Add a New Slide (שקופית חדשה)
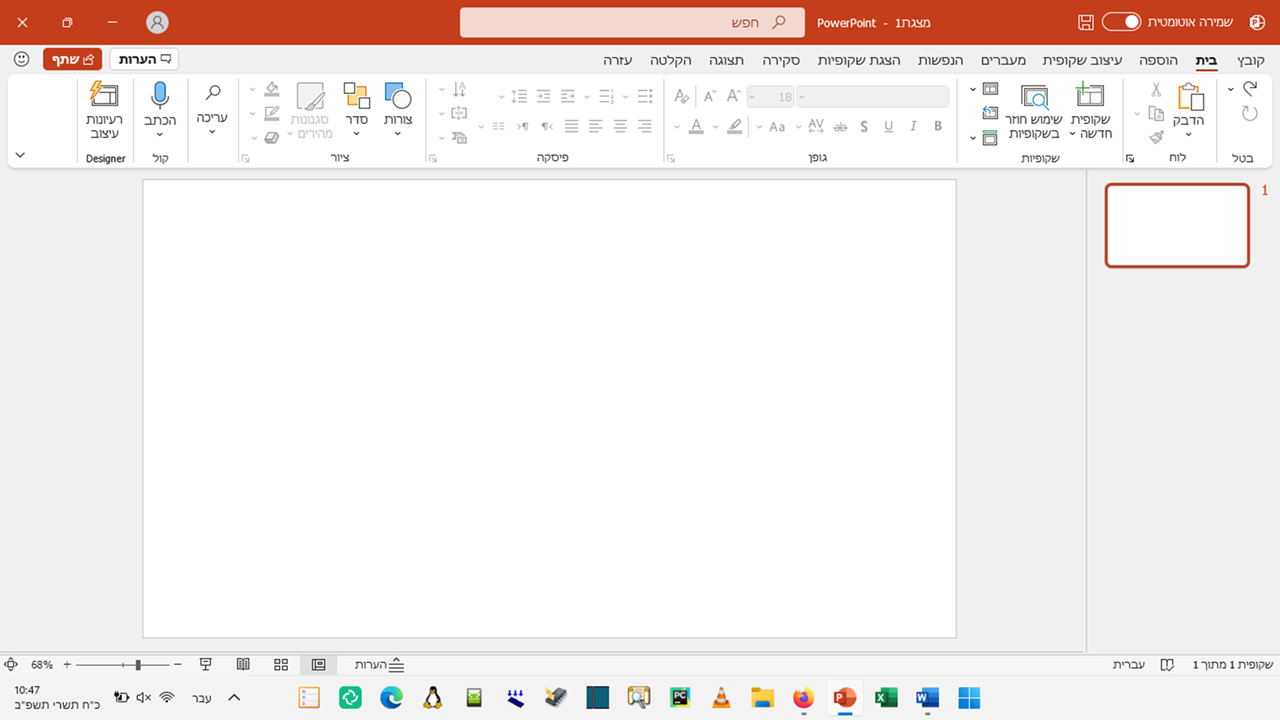This screenshot has height=720, width=1280. pos(1090,110)
